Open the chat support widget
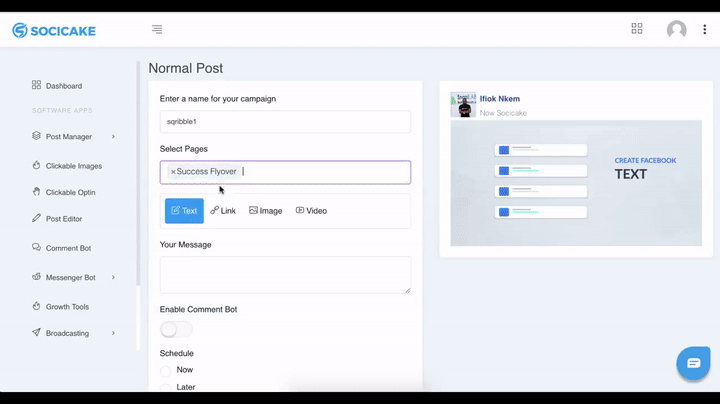The width and height of the screenshot is (720, 404). pyautogui.click(x=693, y=363)
